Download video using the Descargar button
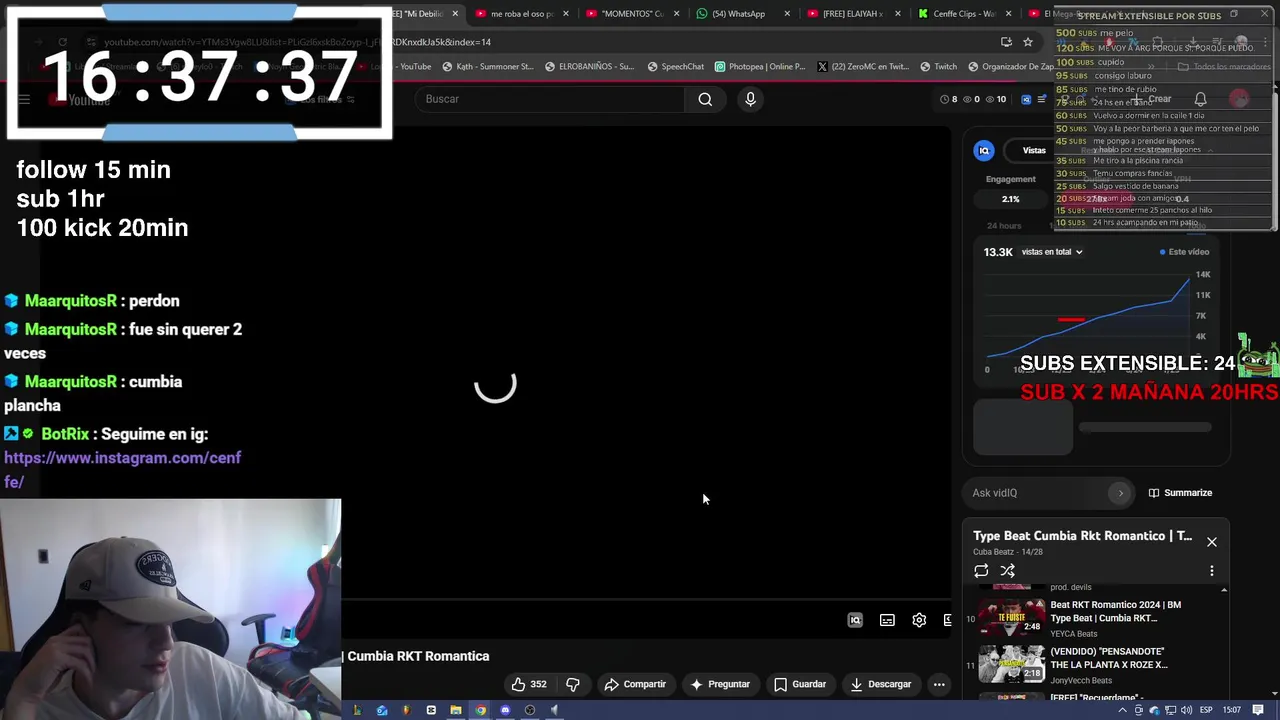 coord(881,684)
